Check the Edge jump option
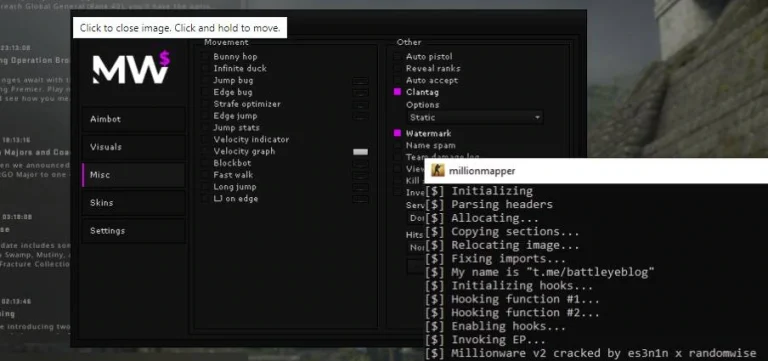Image resolution: width=768 pixels, height=361 pixels. [x=205, y=116]
